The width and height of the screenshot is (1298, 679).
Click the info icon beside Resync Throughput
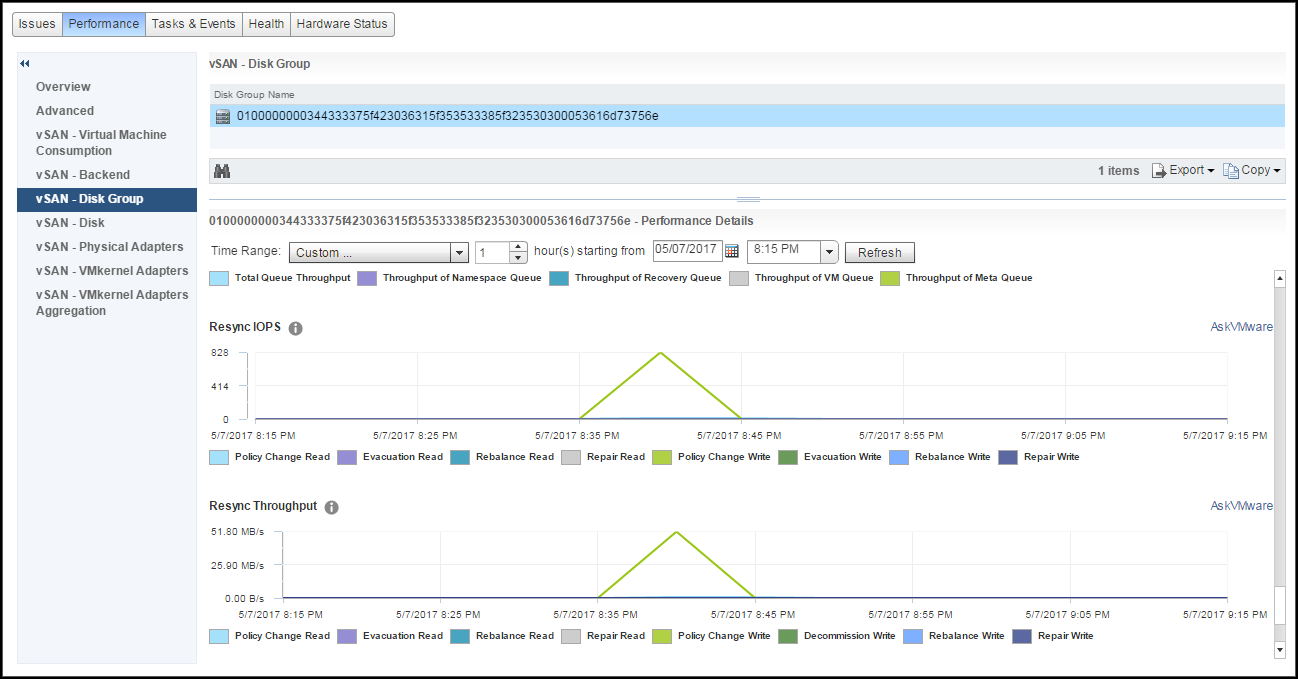coord(332,507)
